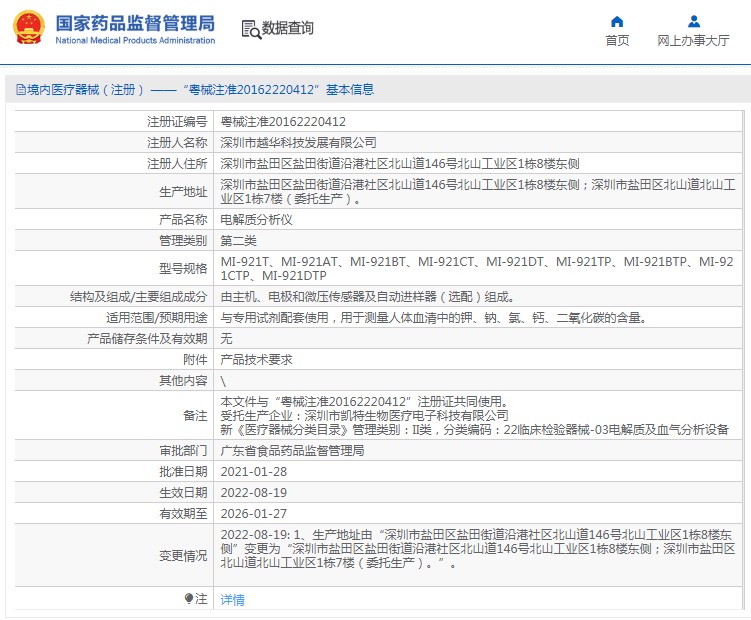Viewport: 751px width, 620px height.
Task: Click registrant name 深圳市越华科技发展有限公司
Action: pyautogui.click(x=298, y=143)
